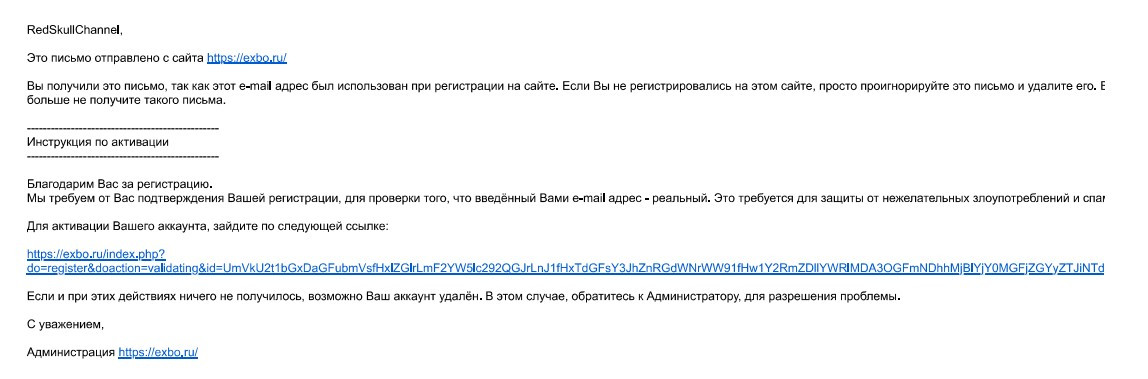Click the 'Это письмо отправлено с сайта' text

(x=115, y=58)
